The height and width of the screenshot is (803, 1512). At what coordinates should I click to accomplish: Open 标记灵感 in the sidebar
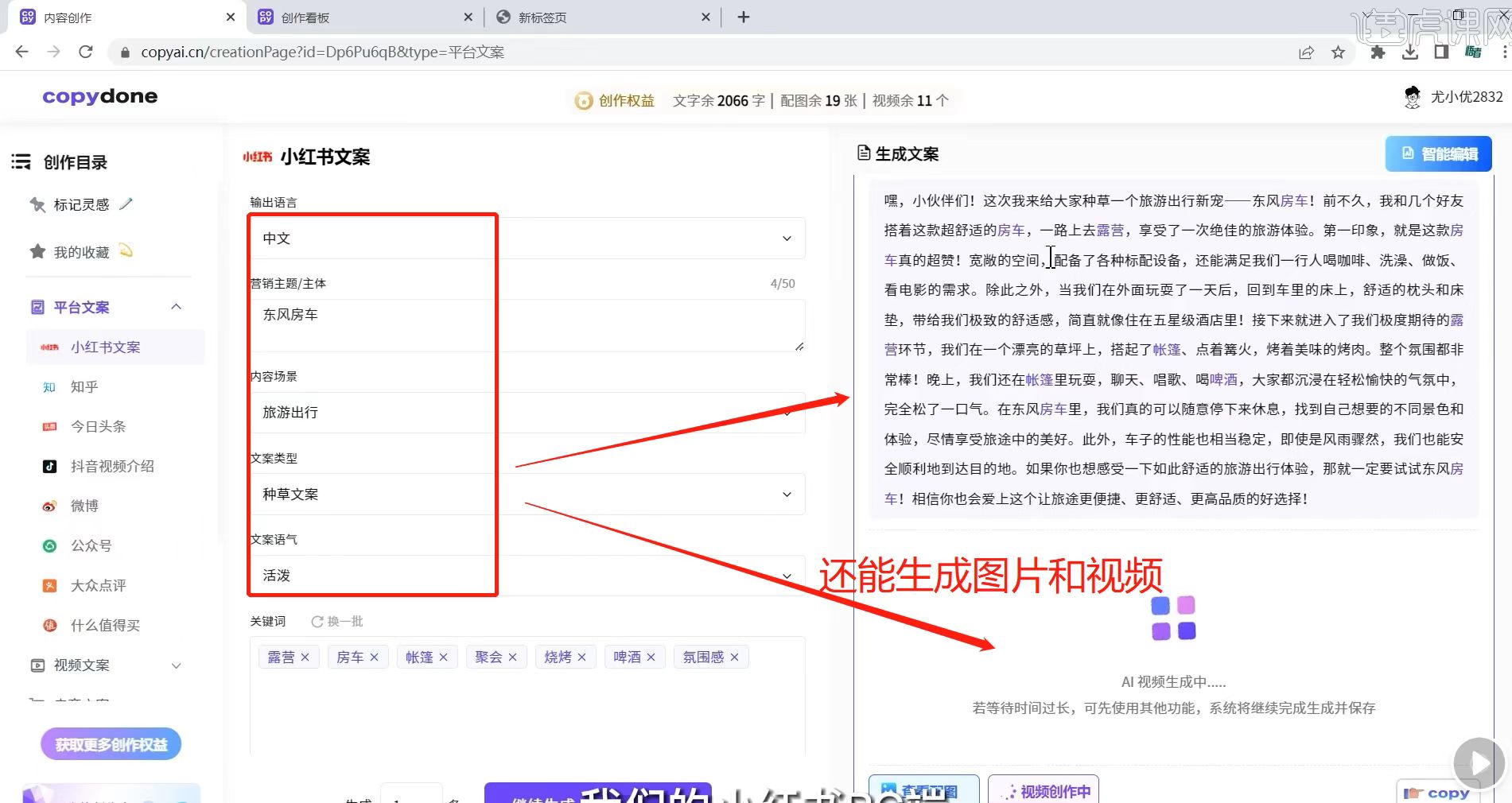pos(81,205)
